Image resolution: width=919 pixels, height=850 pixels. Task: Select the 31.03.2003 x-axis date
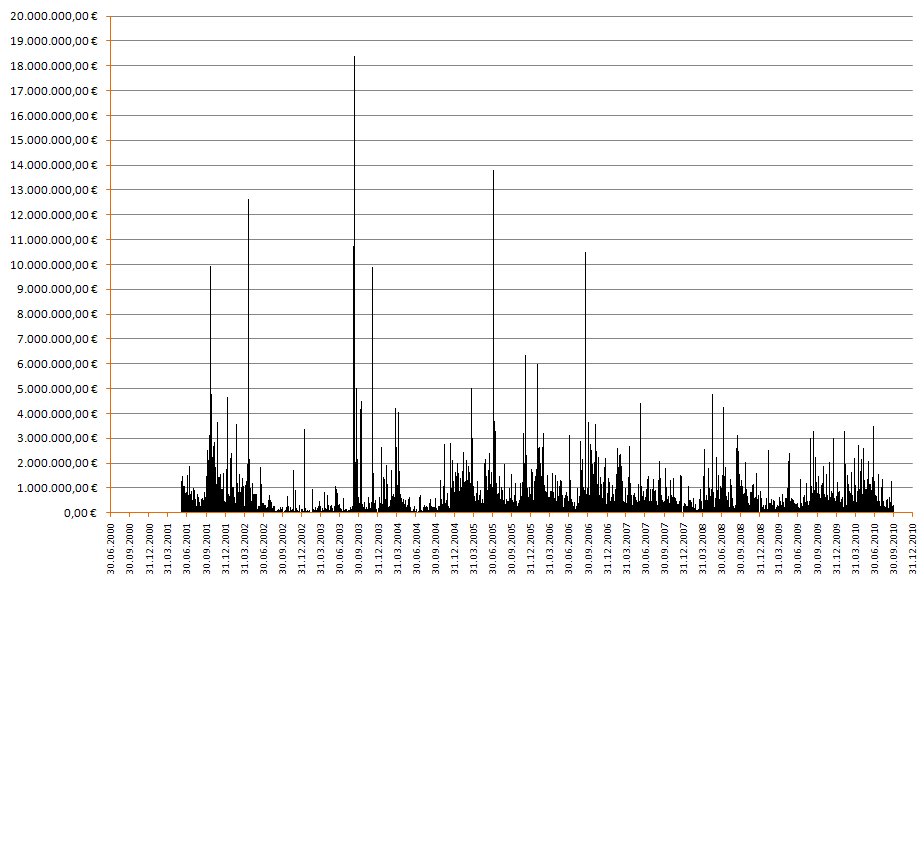tap(321, 549)
